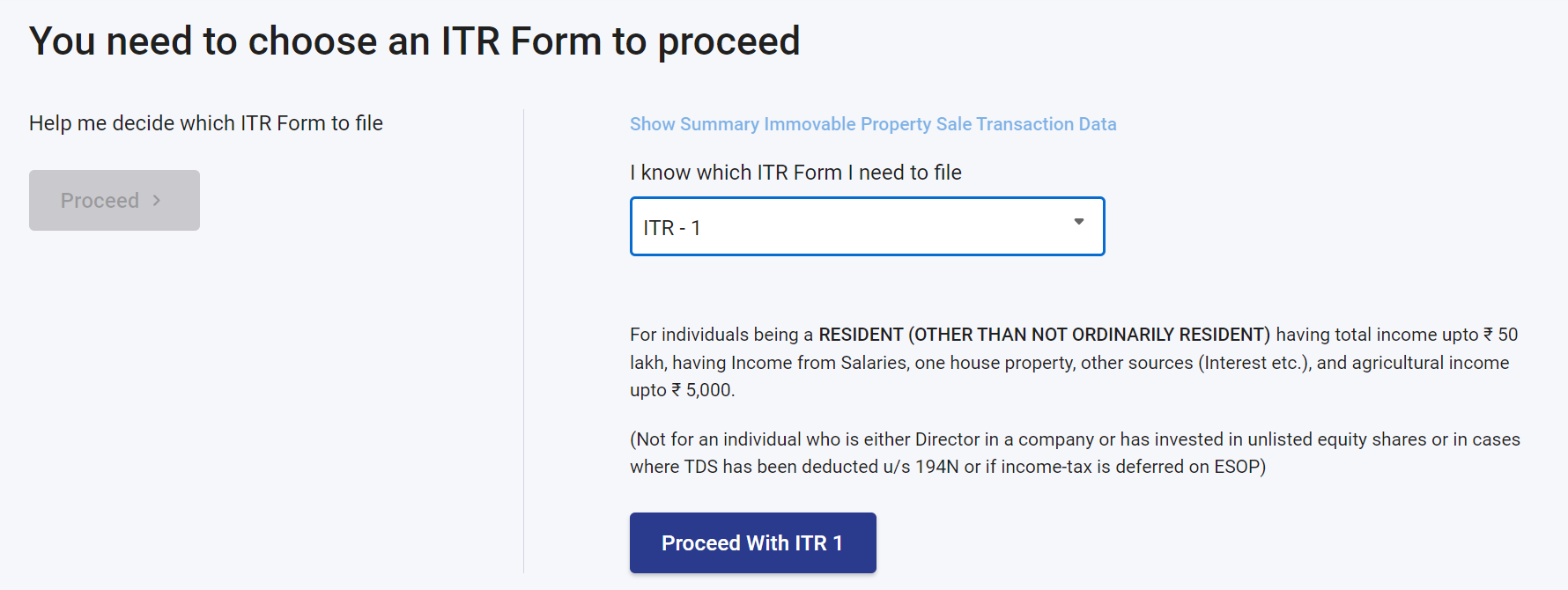
Task: Open Show Summary Immovable Property Sale Transaction Data
Action: click(x=872, y=124)
